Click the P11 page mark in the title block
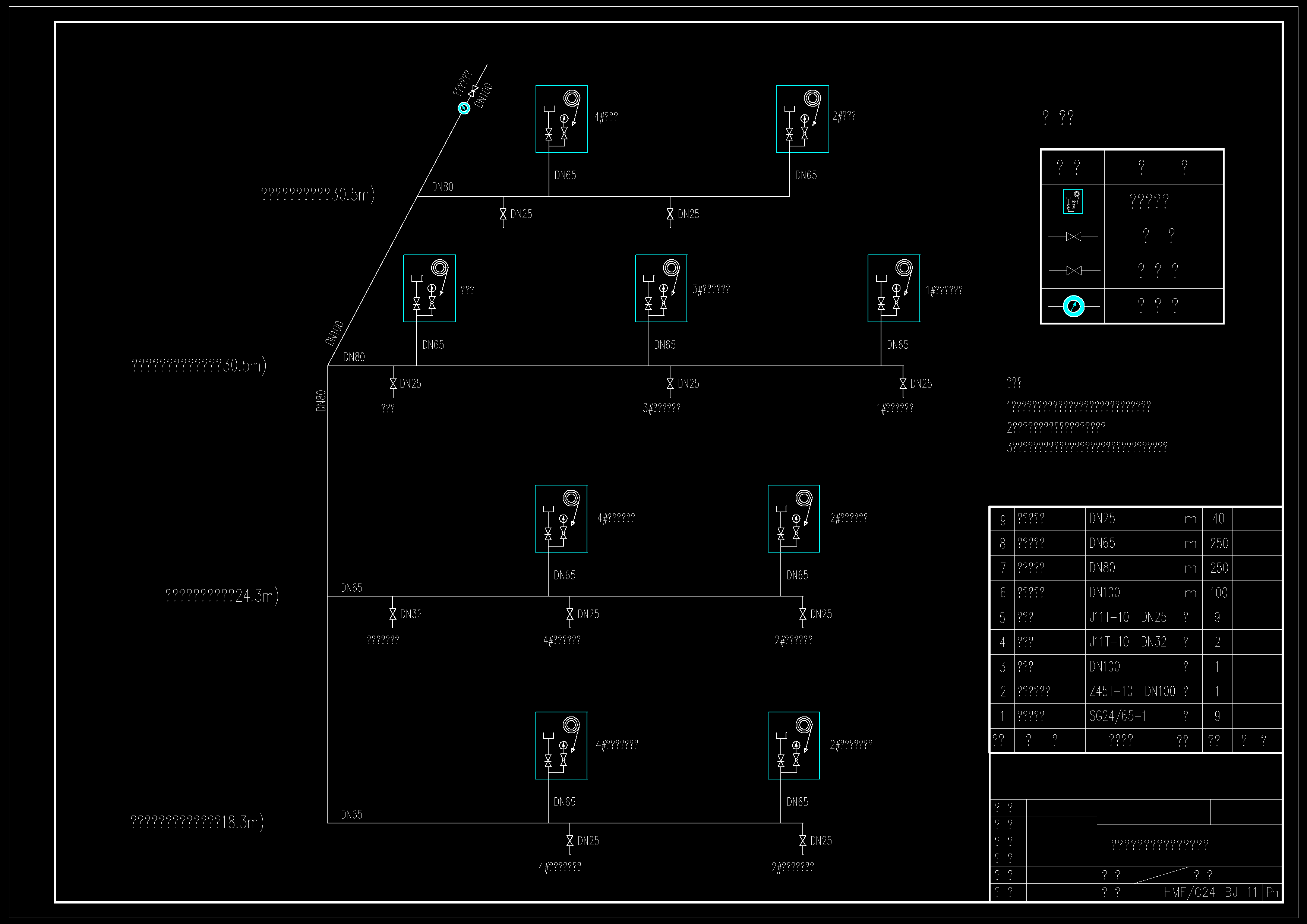Screen dimensions: 1307x924 coord(1273,893)
